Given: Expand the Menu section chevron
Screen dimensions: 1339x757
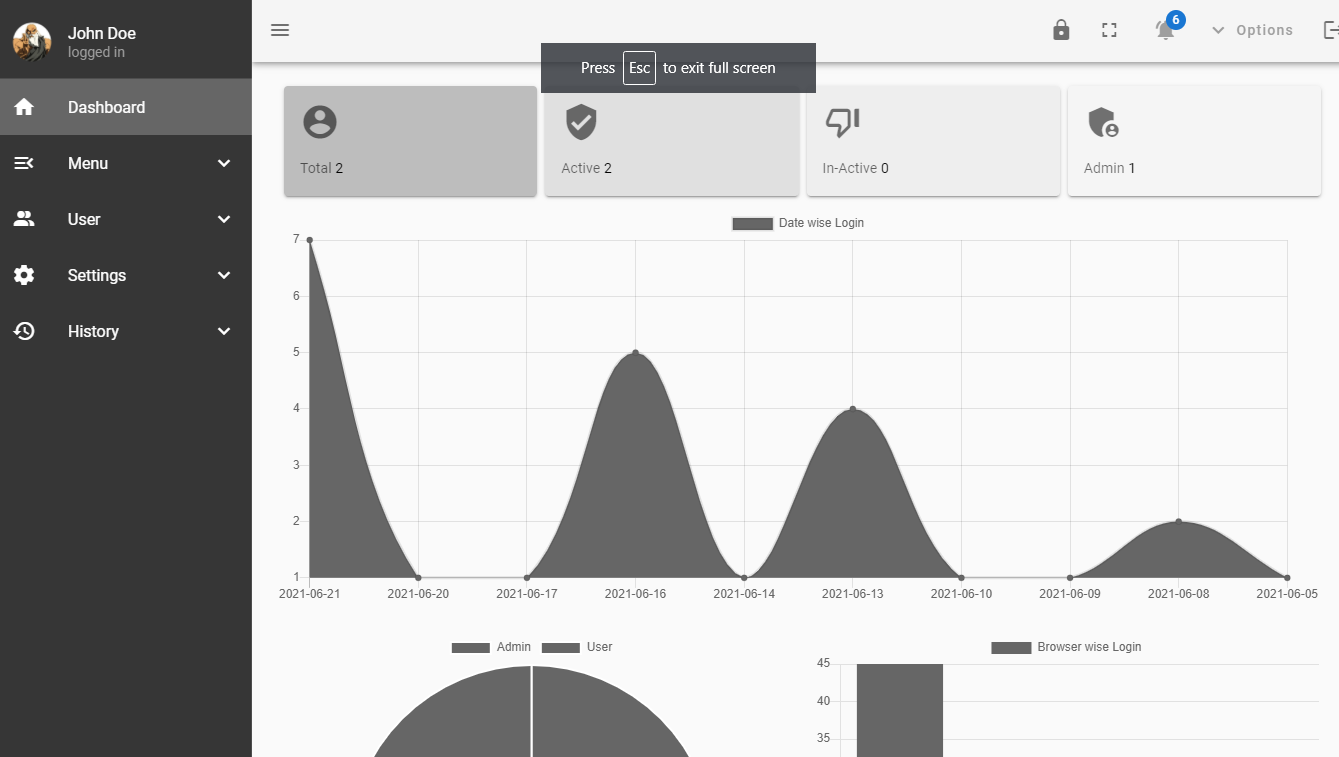Looking at the screenshot, I should [224, 163].
